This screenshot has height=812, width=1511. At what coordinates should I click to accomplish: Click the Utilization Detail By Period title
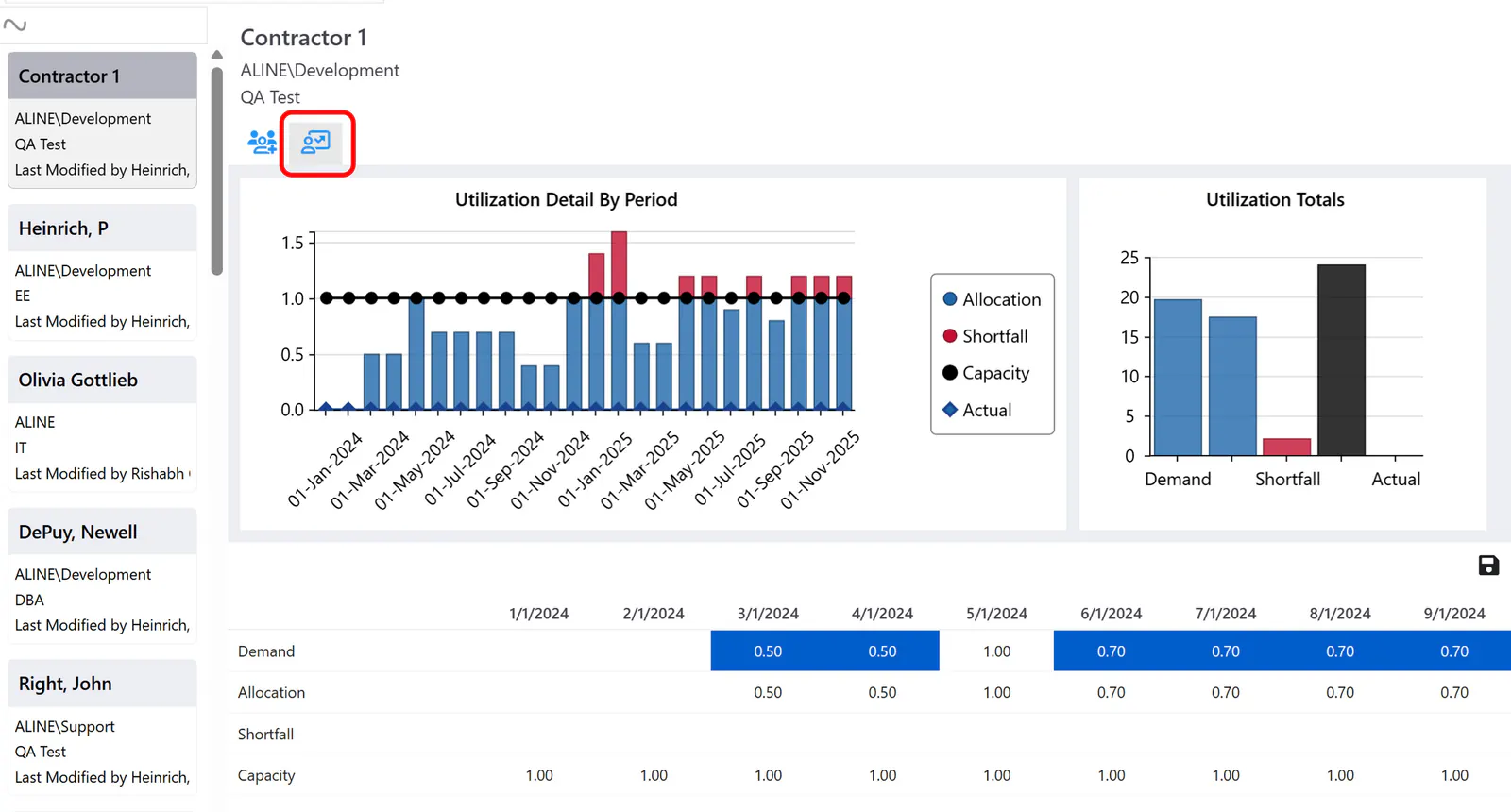566,199
